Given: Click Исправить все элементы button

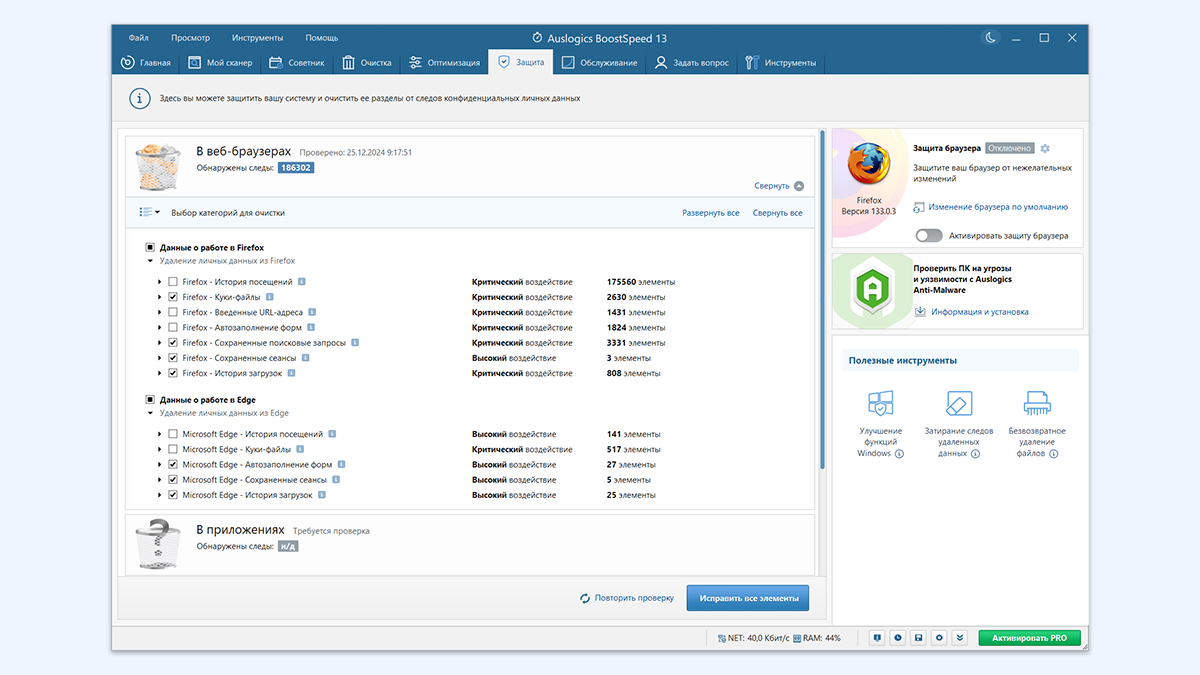Looking at the screenshot, I should pyautogui.click(x=748, y=598).
